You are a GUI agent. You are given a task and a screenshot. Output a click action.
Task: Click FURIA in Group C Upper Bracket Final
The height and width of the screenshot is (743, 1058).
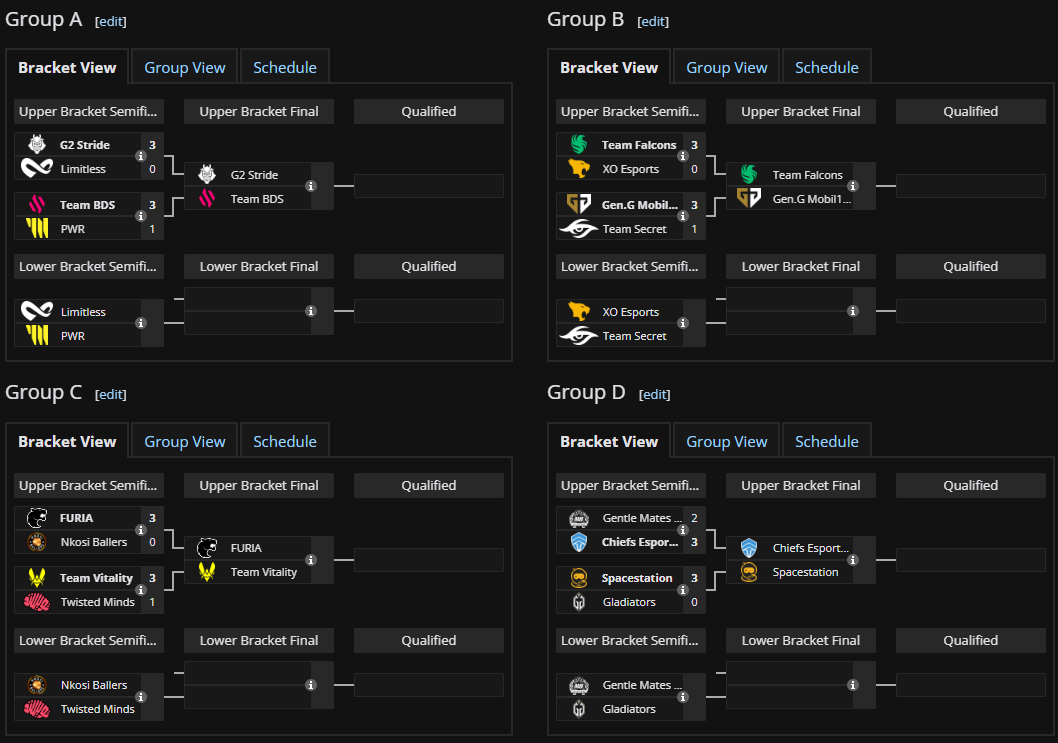[246, 548]
